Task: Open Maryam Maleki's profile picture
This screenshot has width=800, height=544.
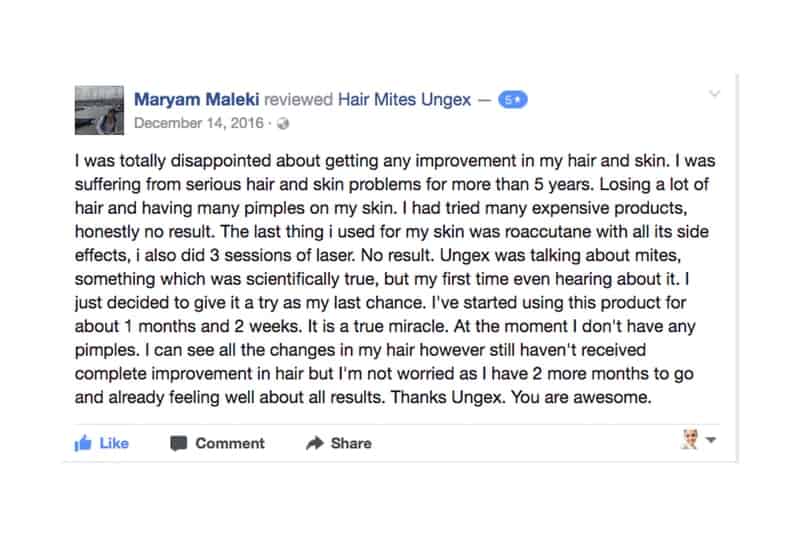Action: tap(99, 110)
